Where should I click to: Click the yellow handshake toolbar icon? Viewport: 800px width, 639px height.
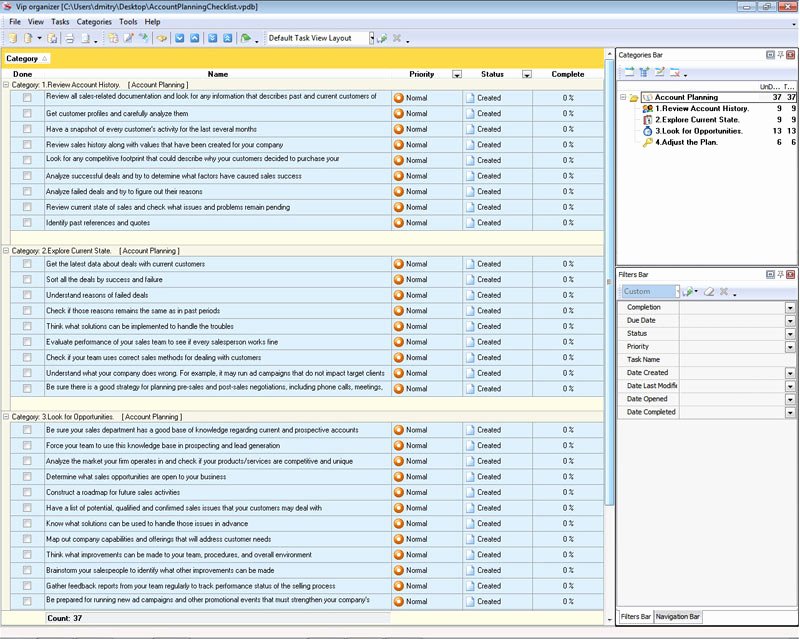(162, 38)
